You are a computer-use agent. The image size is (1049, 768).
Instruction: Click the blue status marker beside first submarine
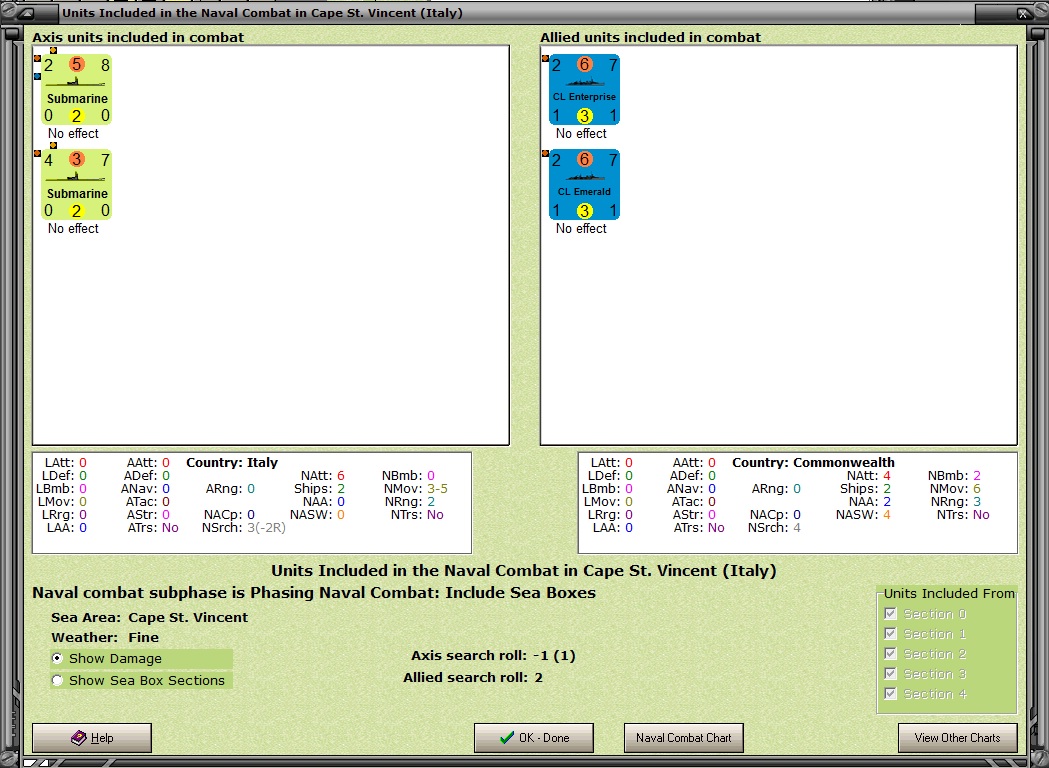(x=37, y=76)
